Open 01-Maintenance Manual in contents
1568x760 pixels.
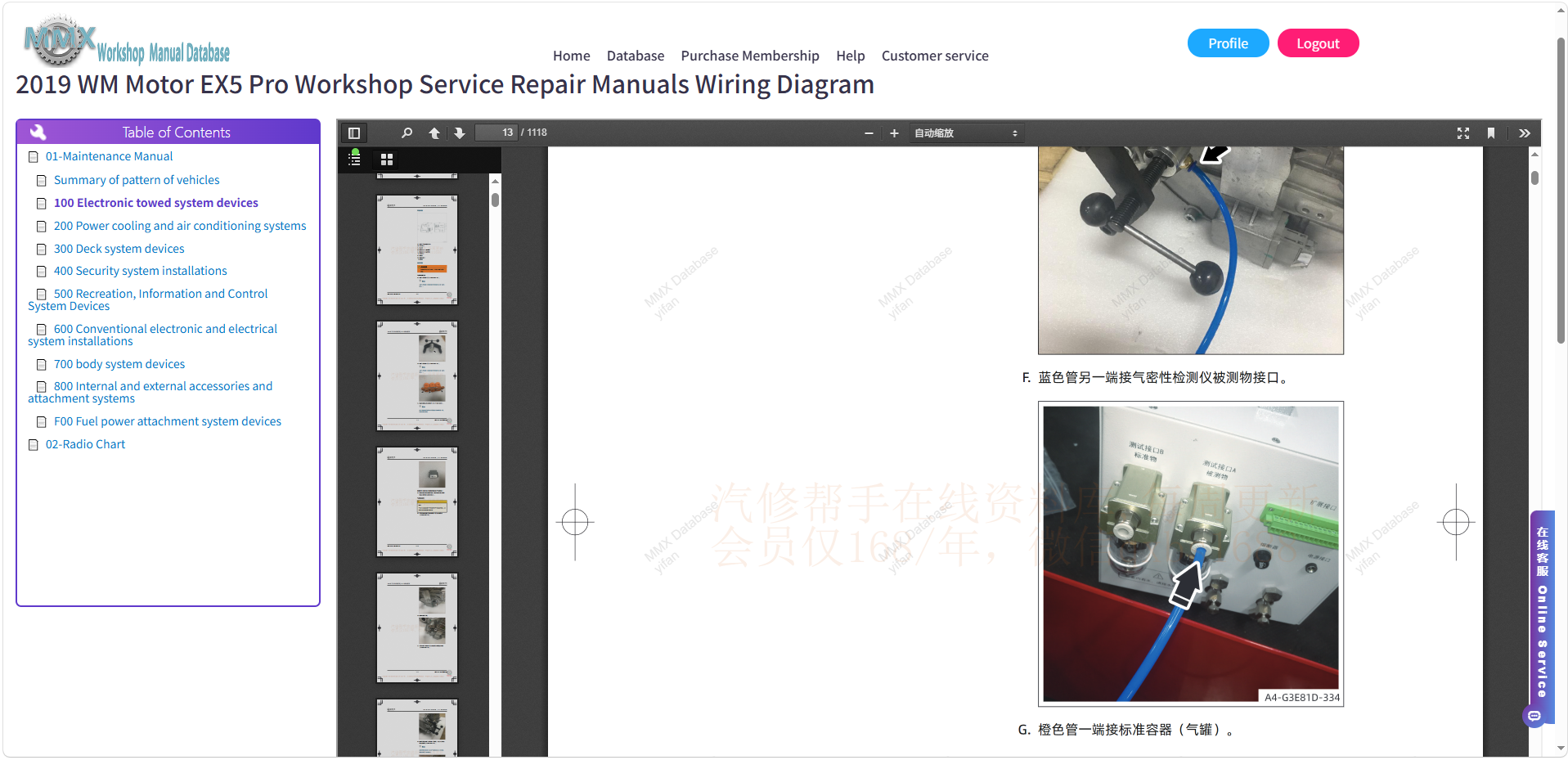[109, 156]
